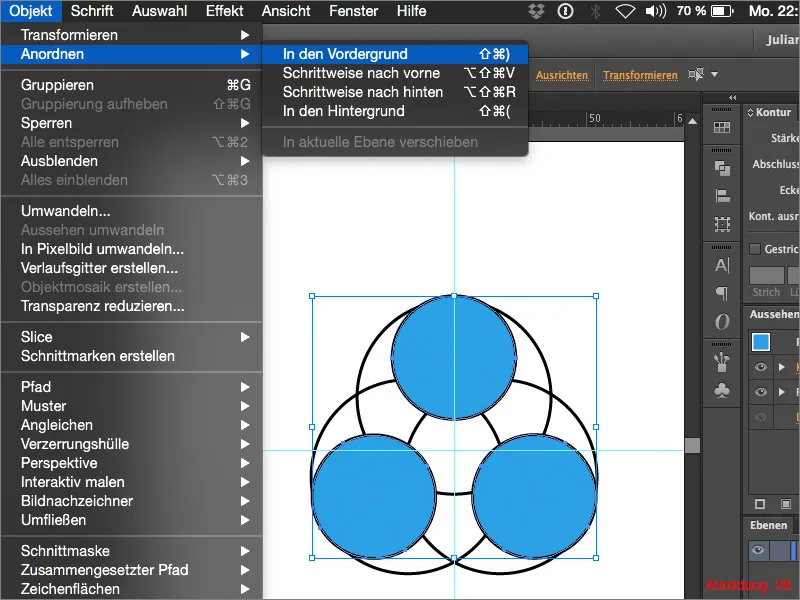Click the blue layer color indicator
The height and width of the screenshot is (600, 800).
click(x=793, y=551)
